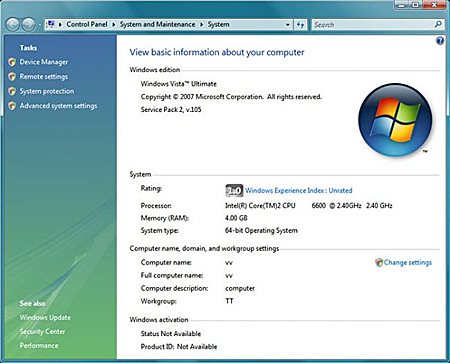Expand the arrow after System and Maintenance

pyautogui.click(x=201, y=25)
